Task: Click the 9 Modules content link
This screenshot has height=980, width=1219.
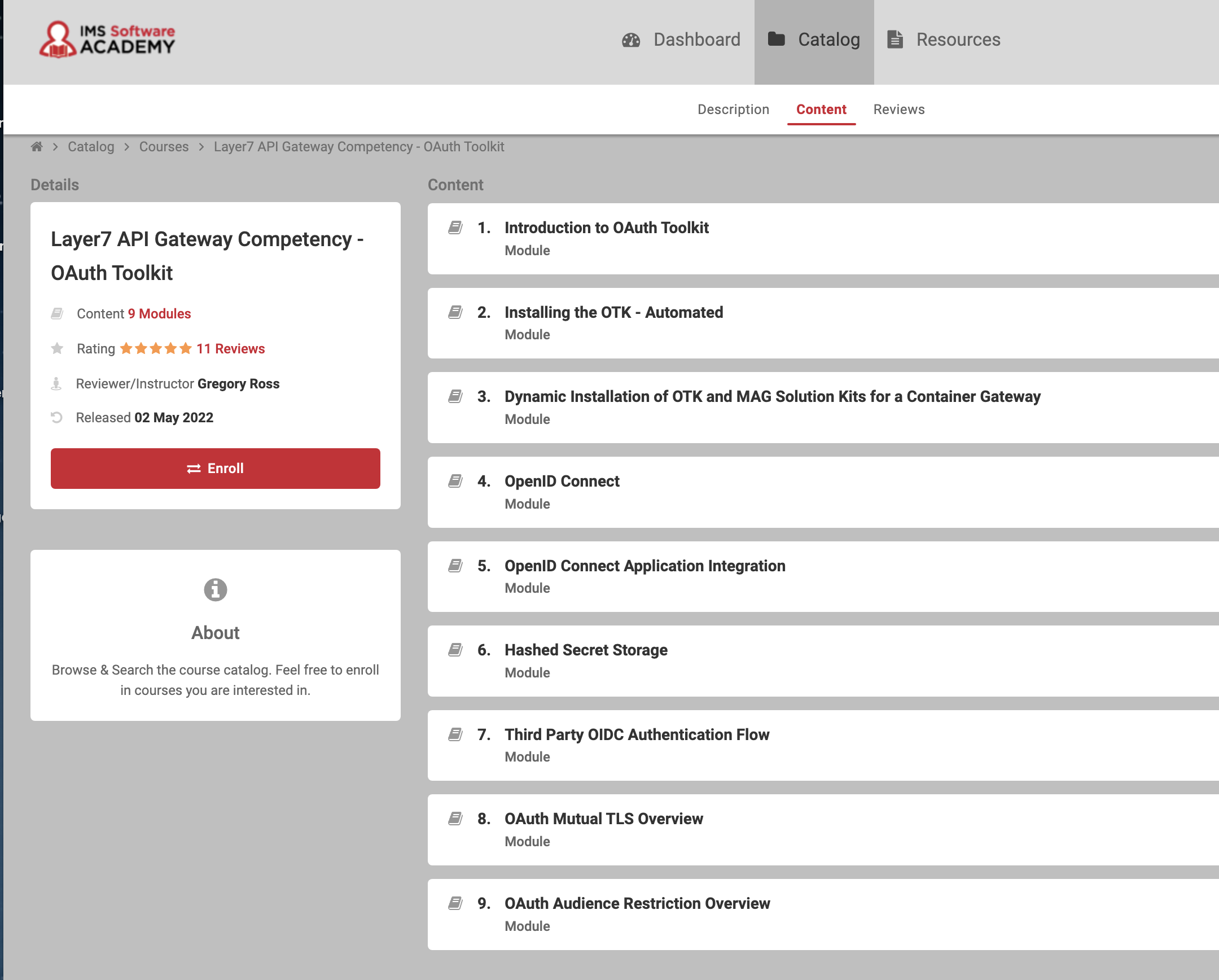Action: point(159,313)
